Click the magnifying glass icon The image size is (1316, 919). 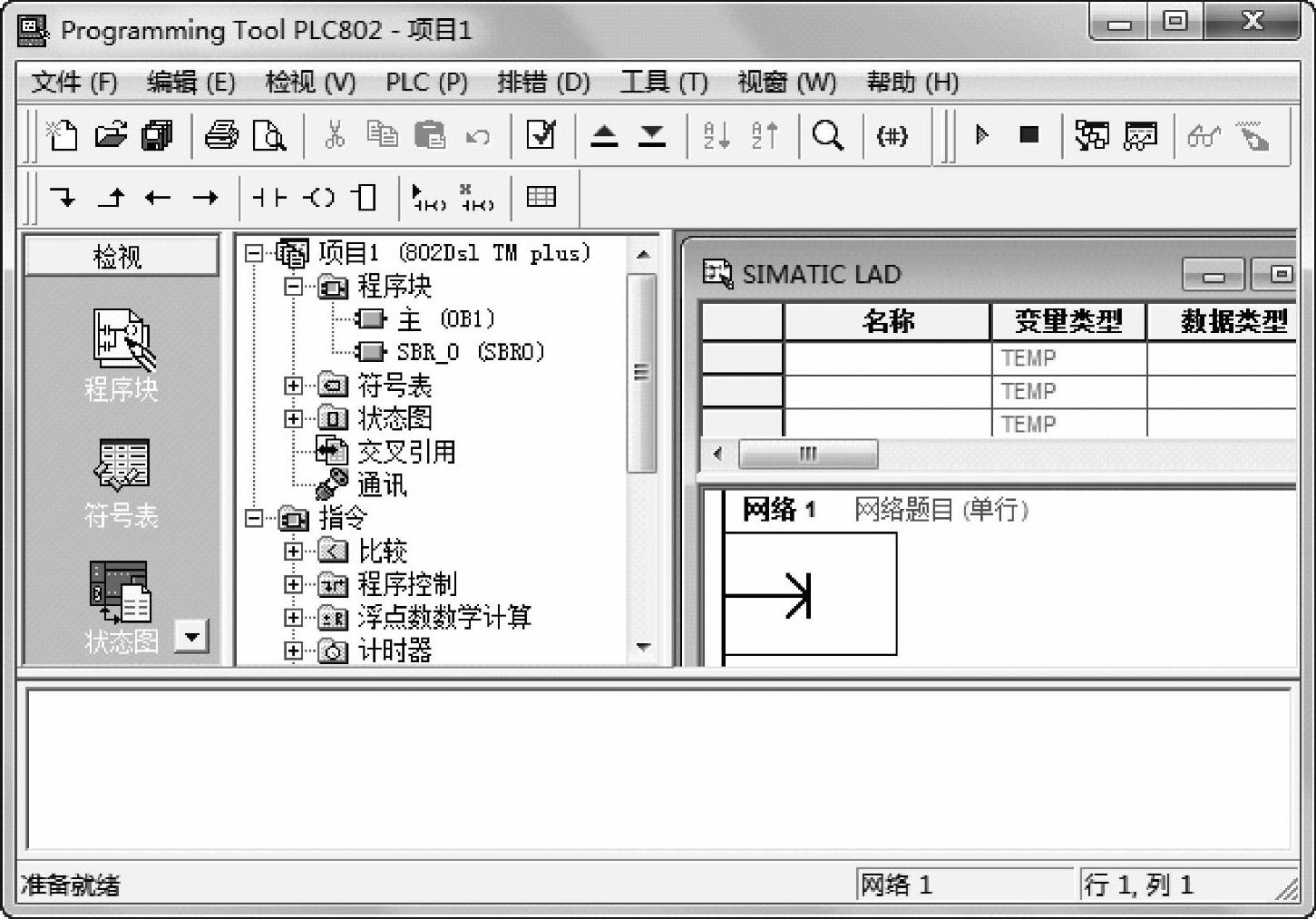(828, 136)
